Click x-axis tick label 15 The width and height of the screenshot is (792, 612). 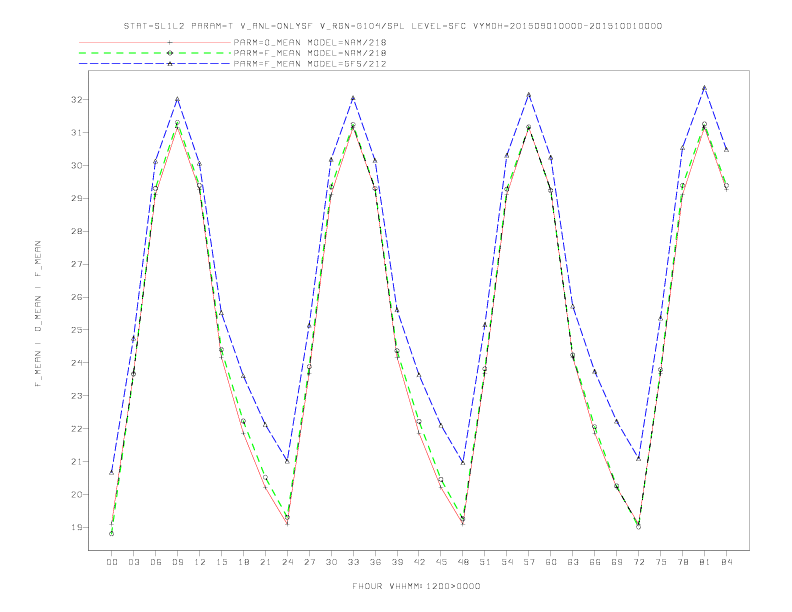pos(221,562)
